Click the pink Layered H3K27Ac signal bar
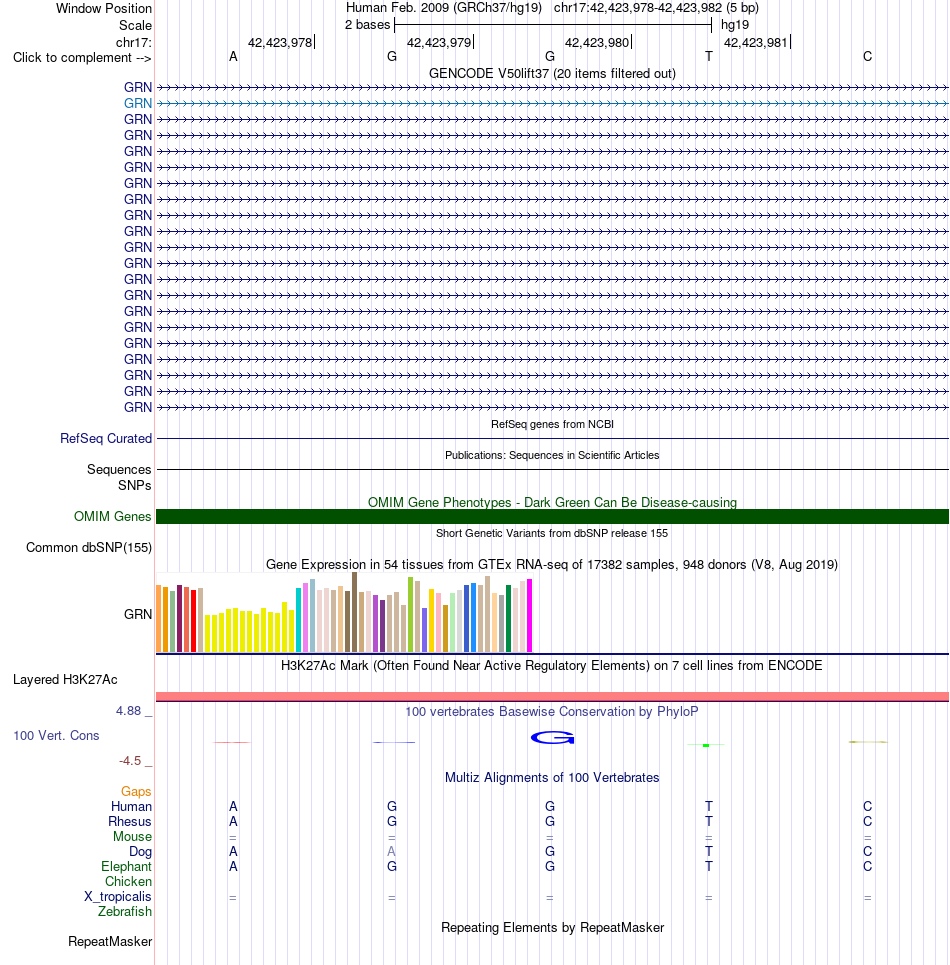 552,697
